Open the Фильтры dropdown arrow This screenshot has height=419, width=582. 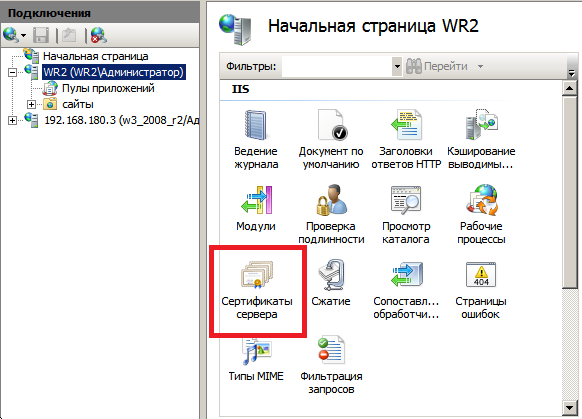pyautogui.click(x=397, y=66)
